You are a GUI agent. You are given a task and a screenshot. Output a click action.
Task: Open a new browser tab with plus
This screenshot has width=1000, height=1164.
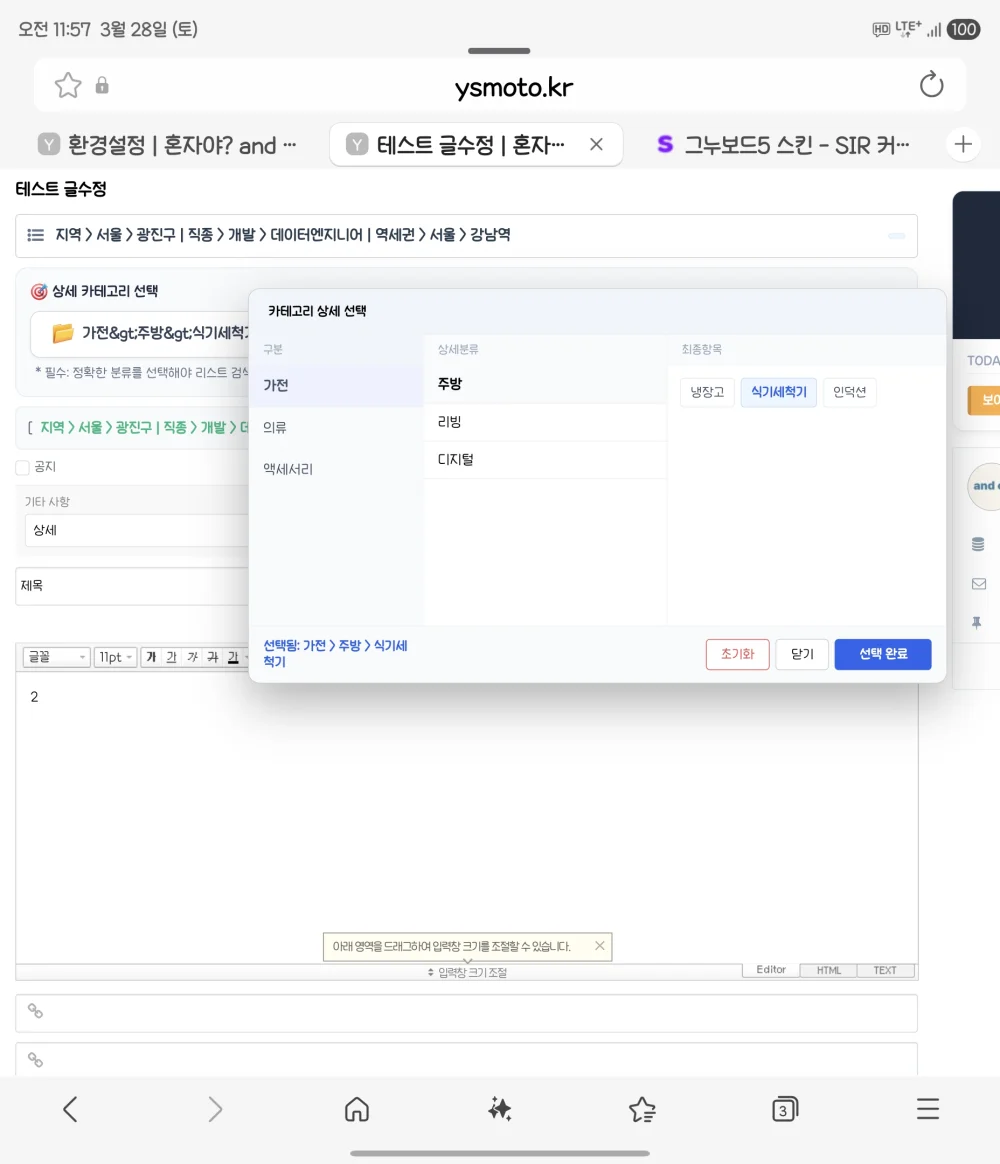[x=963, y=144]
